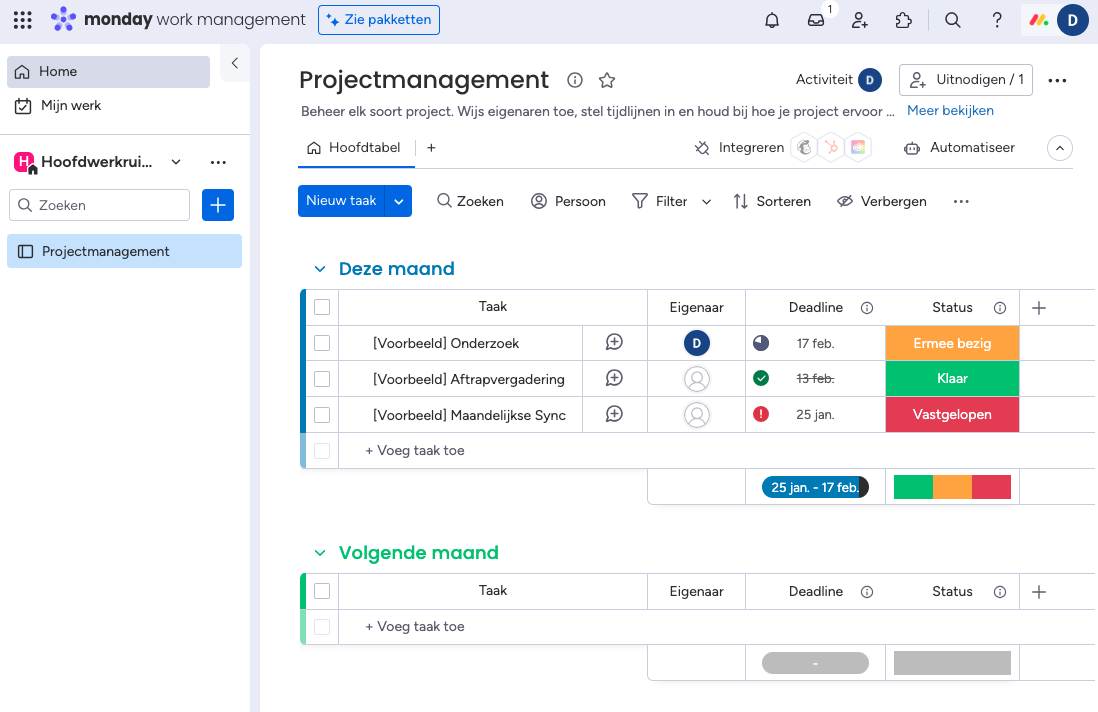
Task: Open toolbar more options three dots
Action: pos(961,202)
